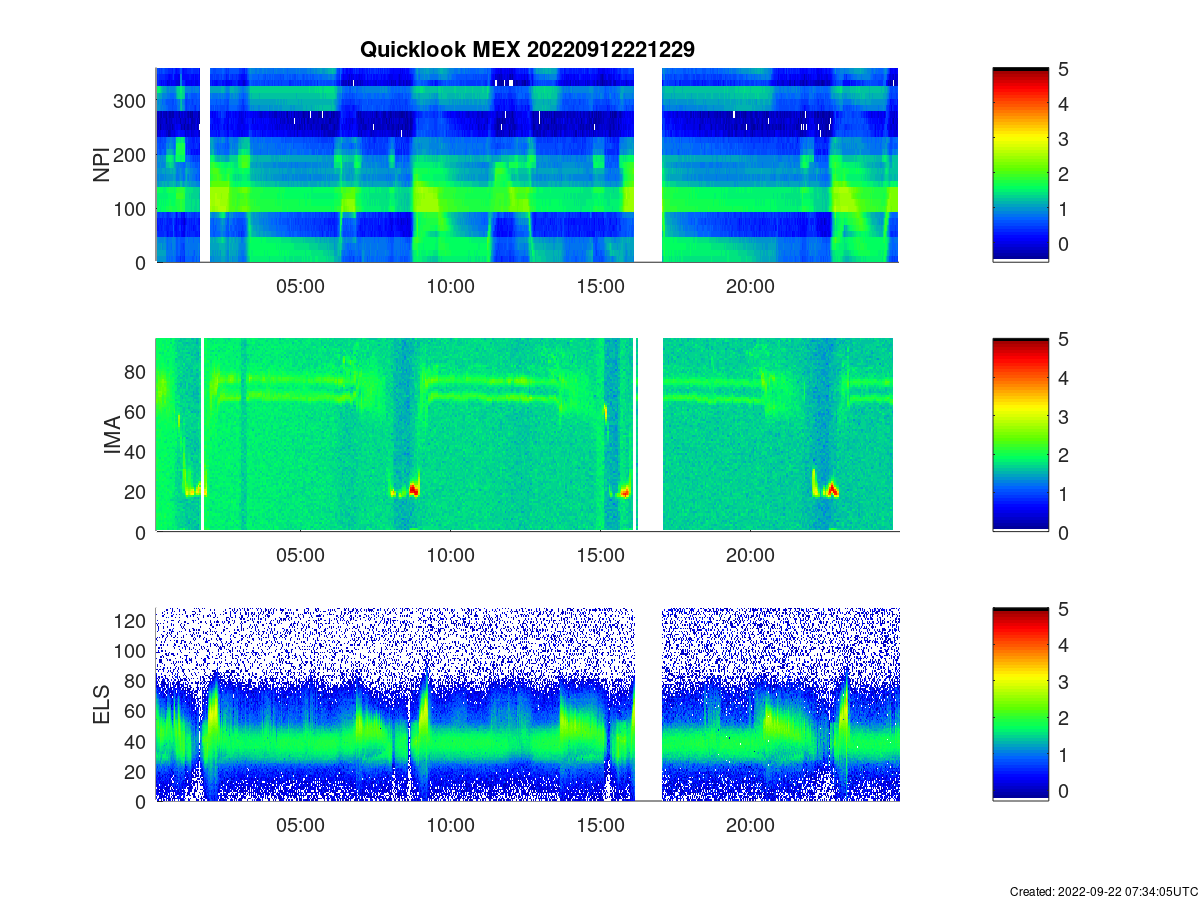Click the 05:00 tick under ELS plot
The image size is (1200, 900).
[300, 826]
